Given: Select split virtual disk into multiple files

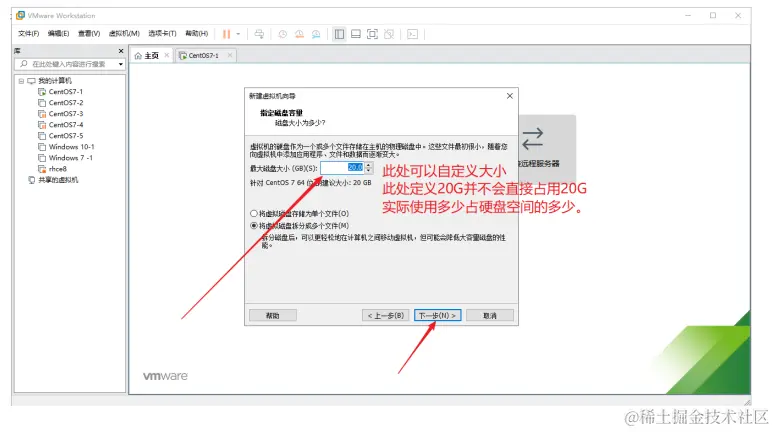Looking at the screenshot, I should click(x=254, y=226).
